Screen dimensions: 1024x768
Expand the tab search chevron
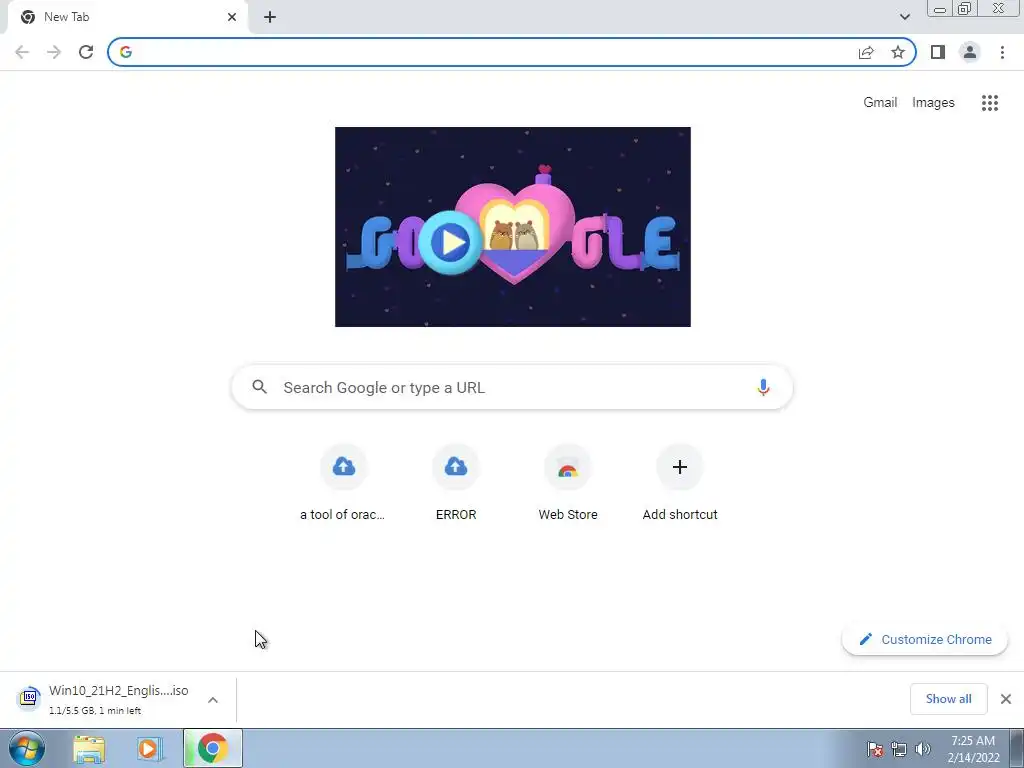(x=904, y=17)
